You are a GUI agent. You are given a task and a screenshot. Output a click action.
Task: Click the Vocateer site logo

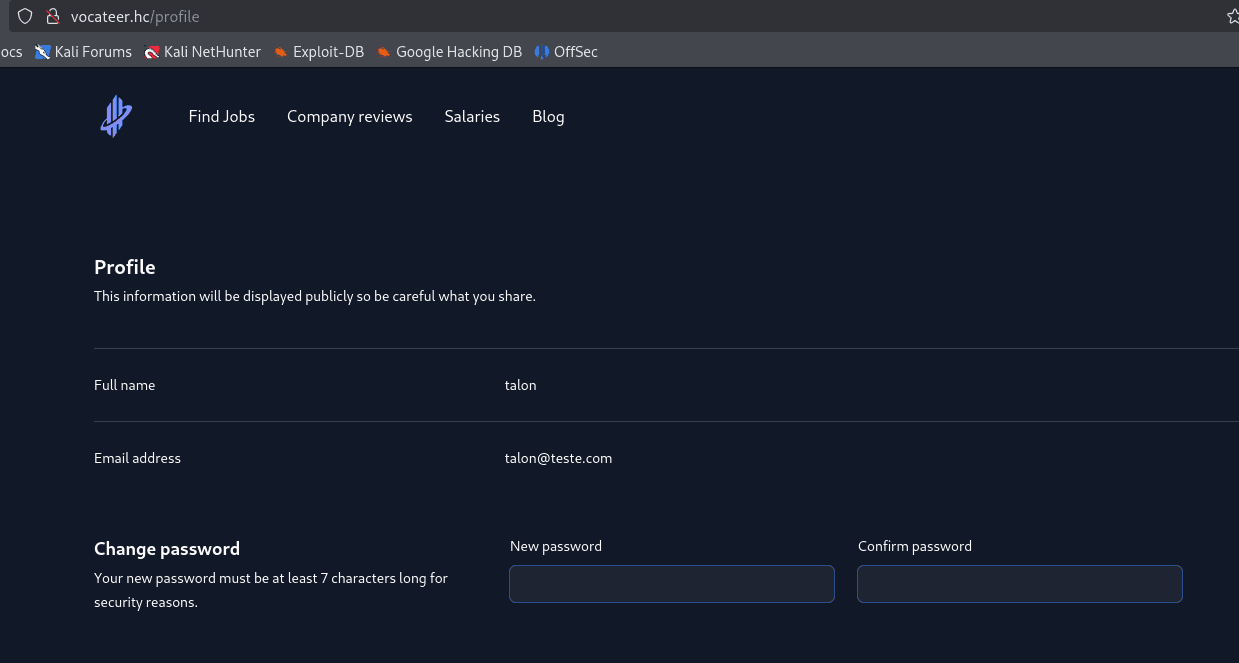click(x=116, y=116)
